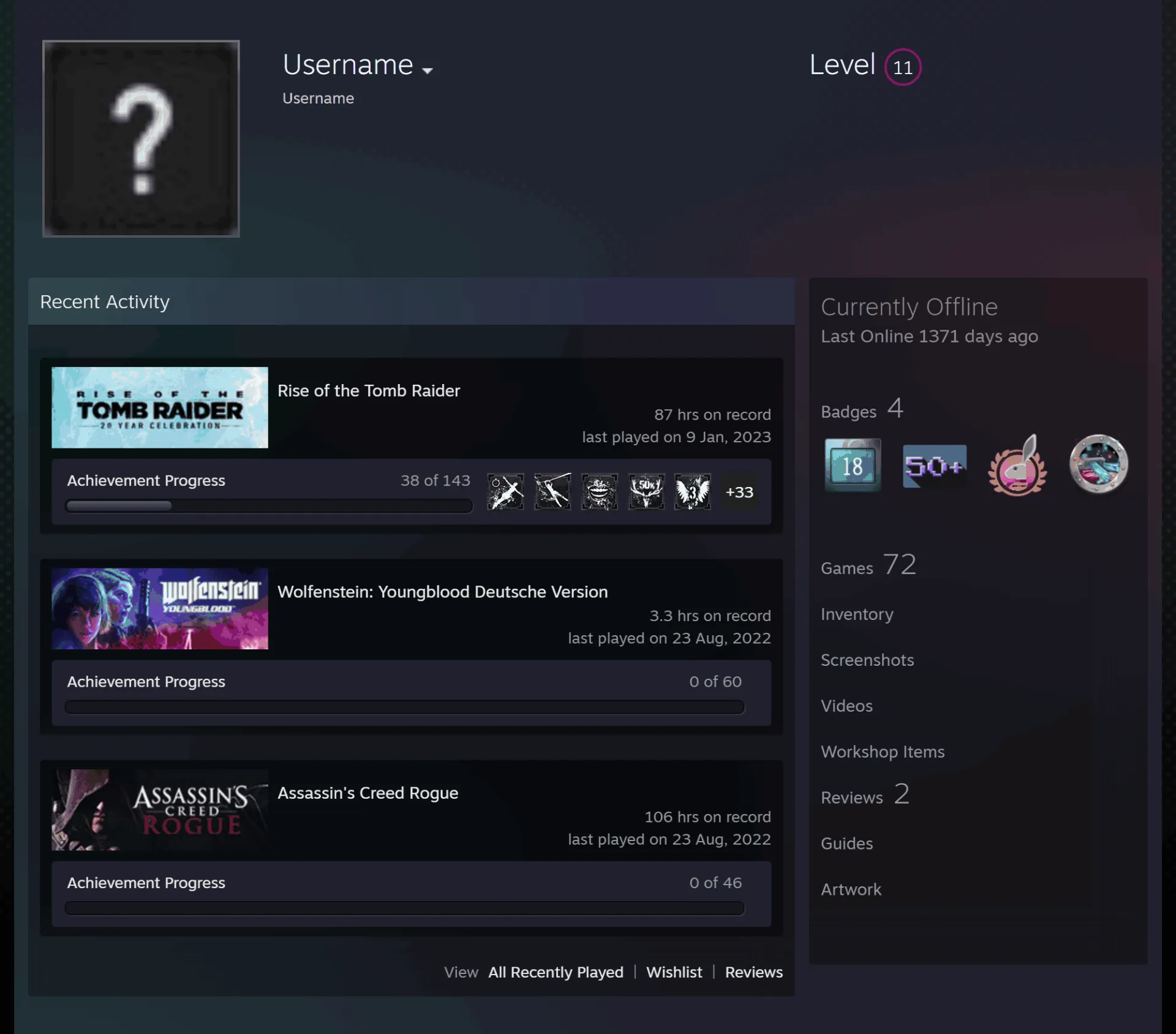This screenshot has height=1034, width=1176.
Task: Click the profile avatar question mark image
Action: (141, 138)
